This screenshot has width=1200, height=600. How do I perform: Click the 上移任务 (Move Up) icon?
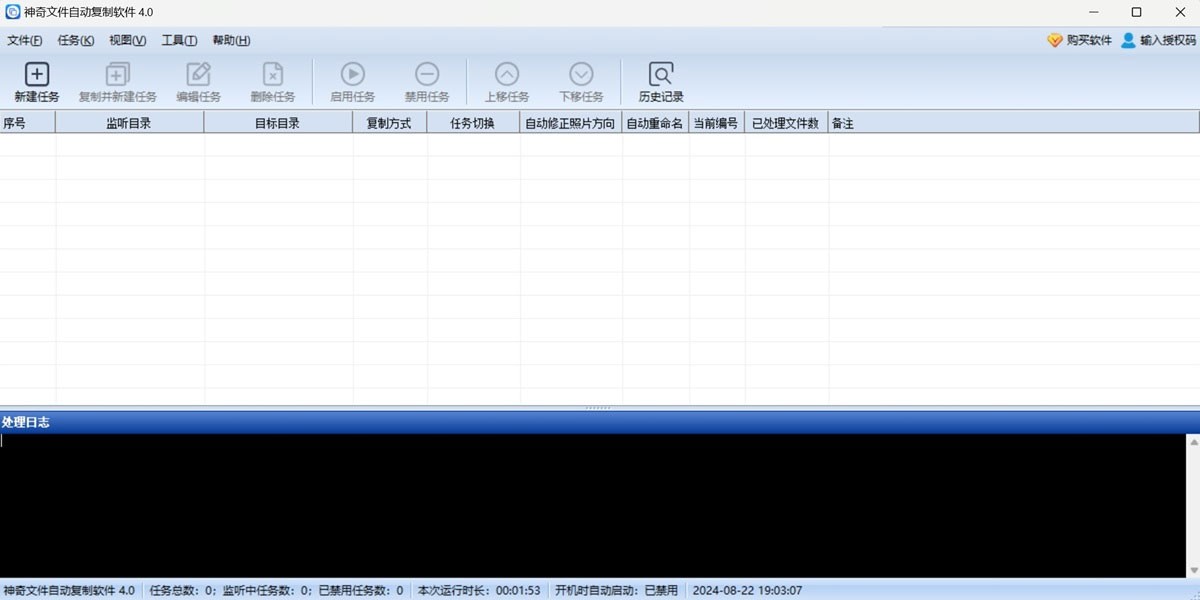point(507,75)
